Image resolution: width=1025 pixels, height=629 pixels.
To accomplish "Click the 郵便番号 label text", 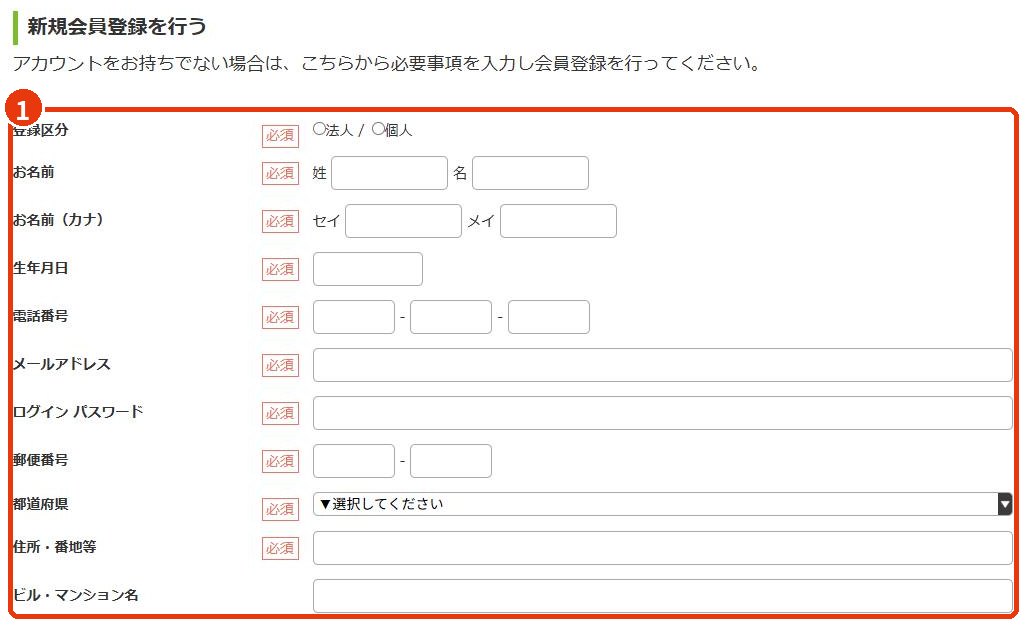I will click(x=41, y=460).
